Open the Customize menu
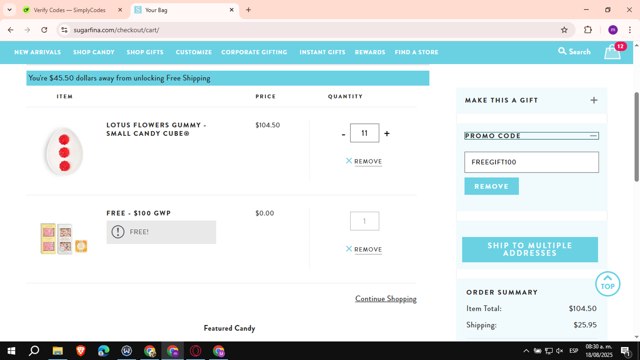 click(x=194, y=52)
